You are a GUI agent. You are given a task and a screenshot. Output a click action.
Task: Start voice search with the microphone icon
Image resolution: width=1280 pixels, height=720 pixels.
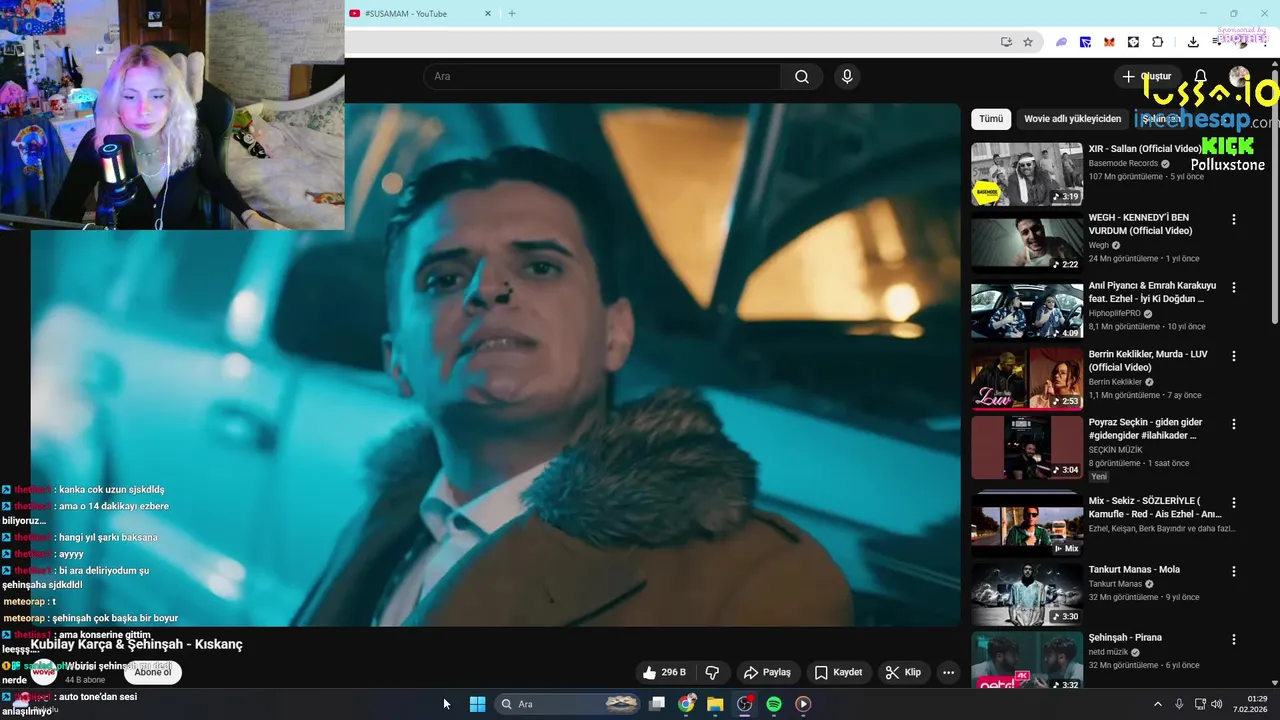(847, 77)
